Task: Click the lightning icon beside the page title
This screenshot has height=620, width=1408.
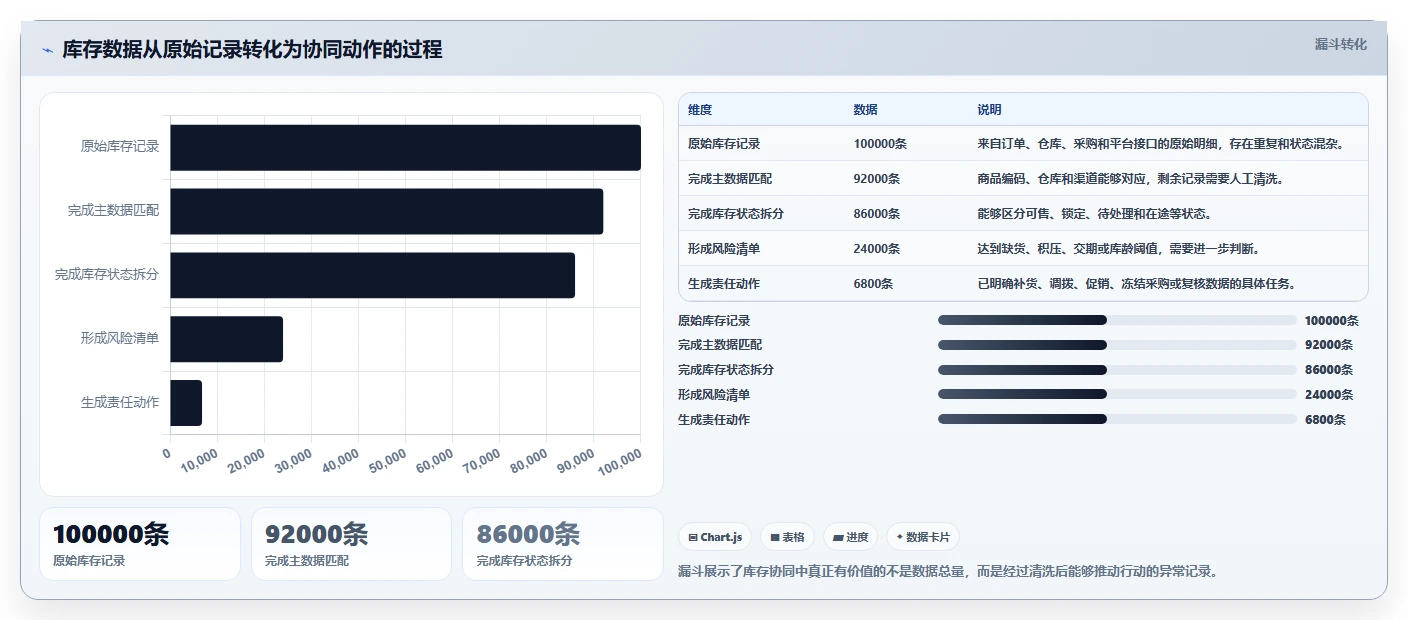Action: (47, 50)
